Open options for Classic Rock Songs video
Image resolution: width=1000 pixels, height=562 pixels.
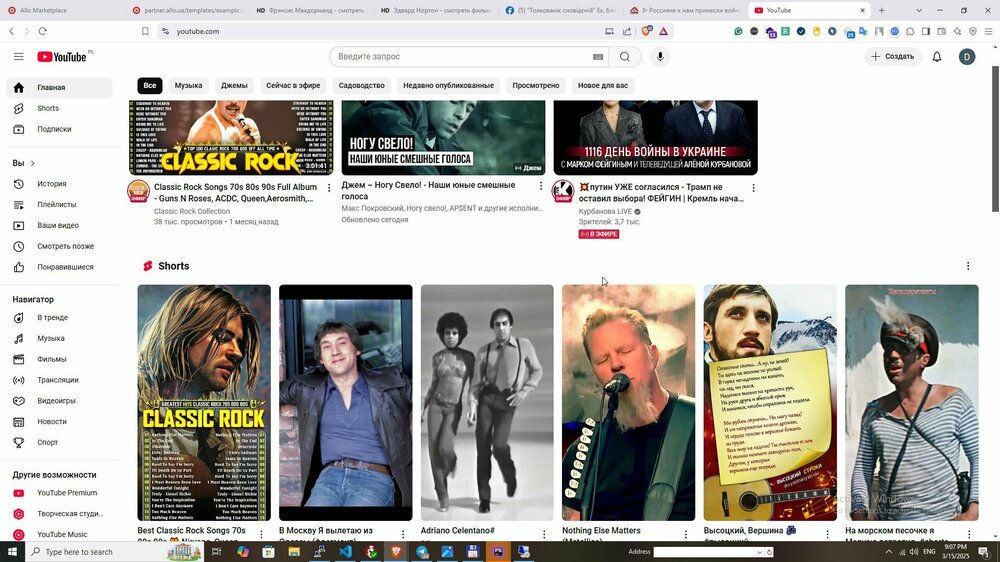329,188
